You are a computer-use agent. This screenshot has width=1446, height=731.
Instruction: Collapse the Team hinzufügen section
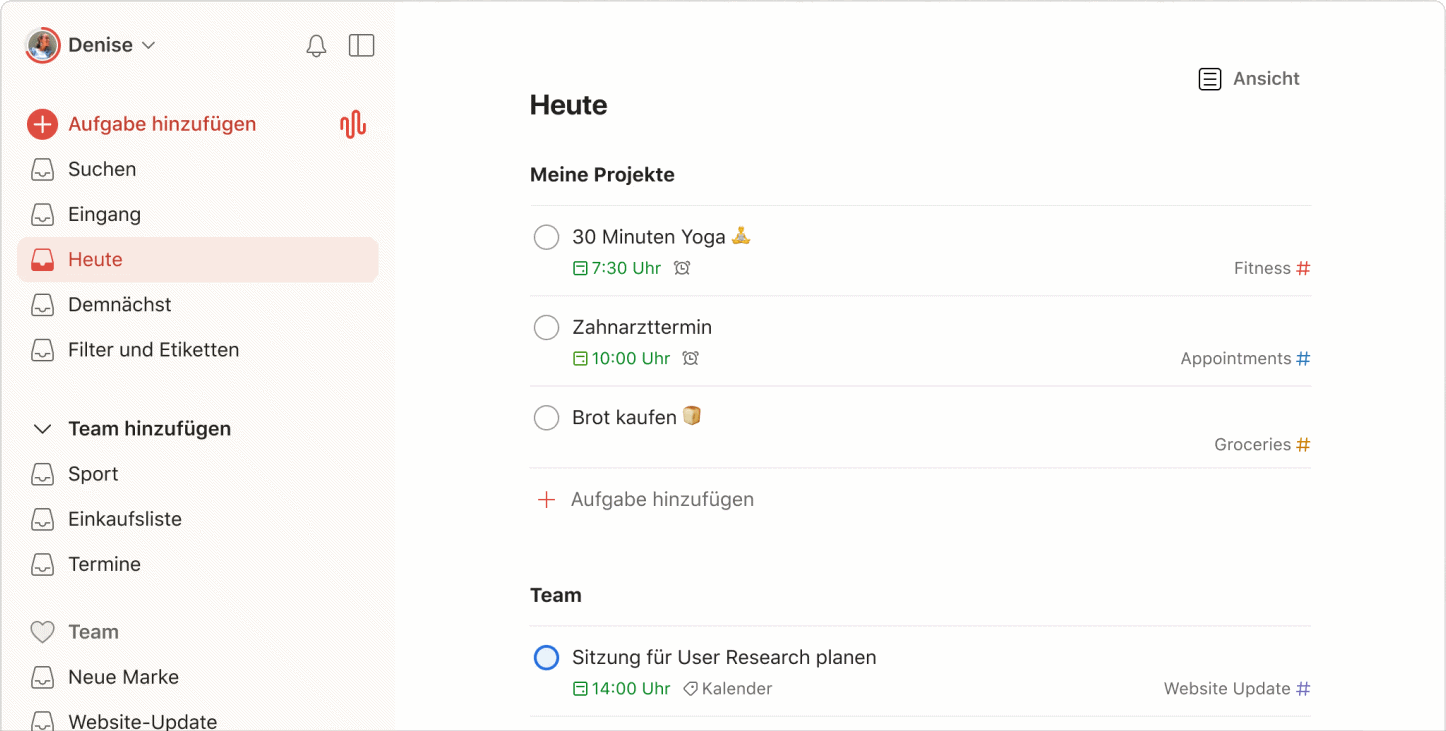coord(42,429)
